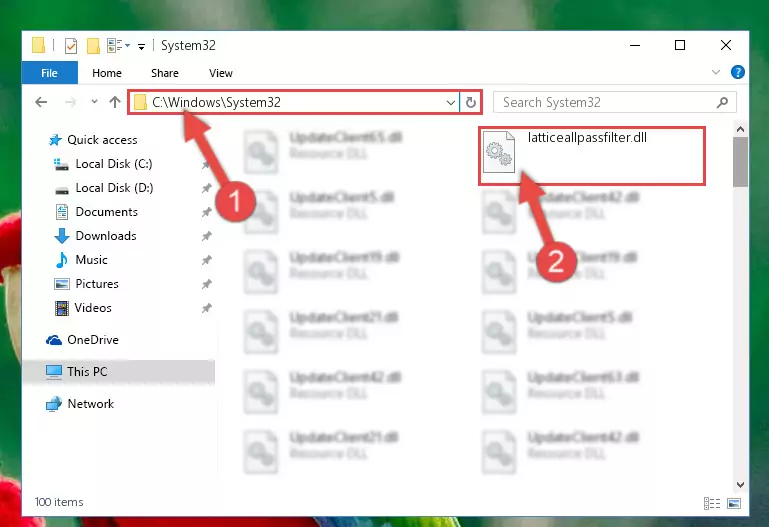Click the pin icon next to Pictures
769x527 pixels.
pyautogui.click(x=206, y=284)
